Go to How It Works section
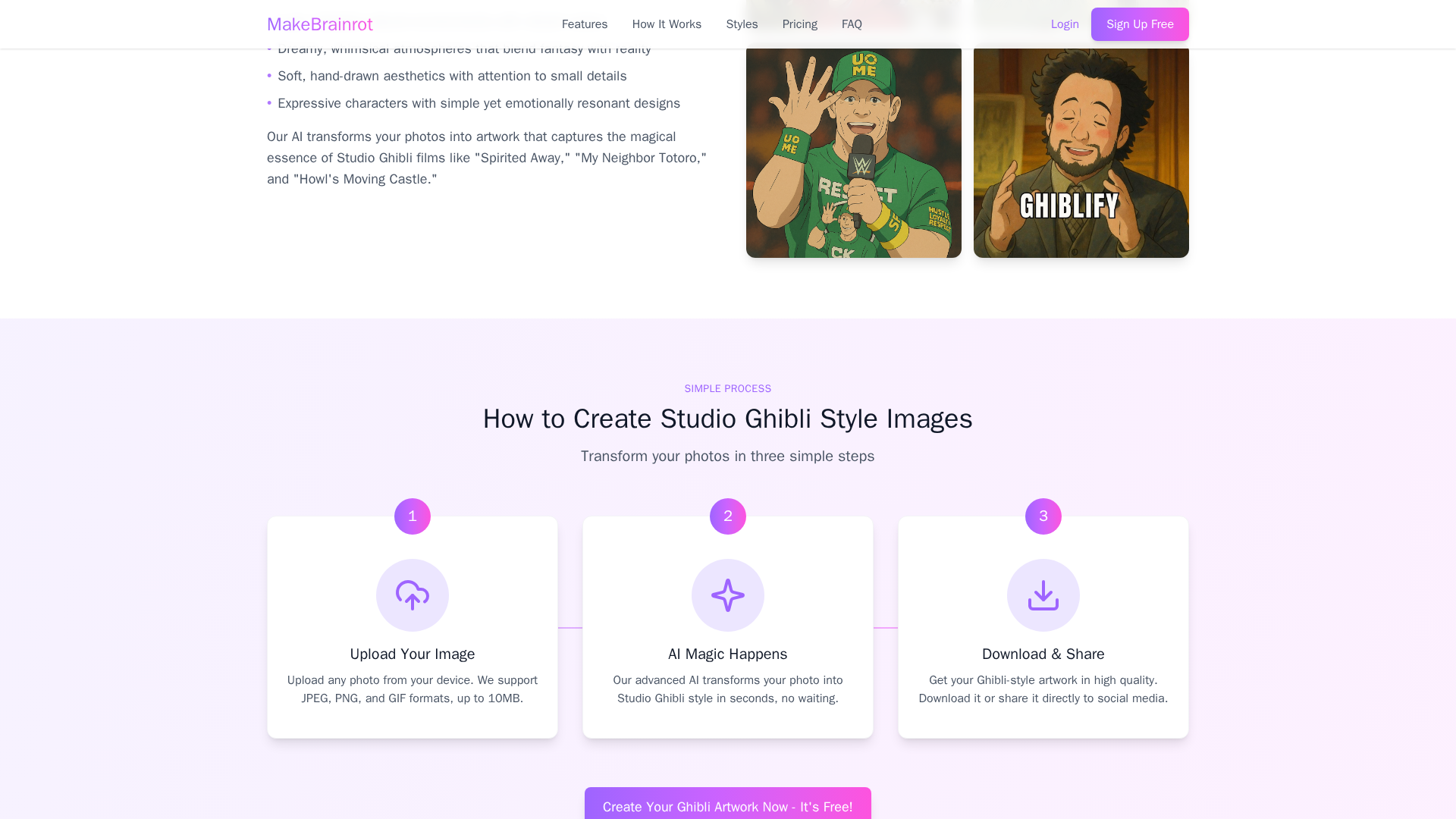The width and height of the screenshot is (1456, 819). (667, 24)
